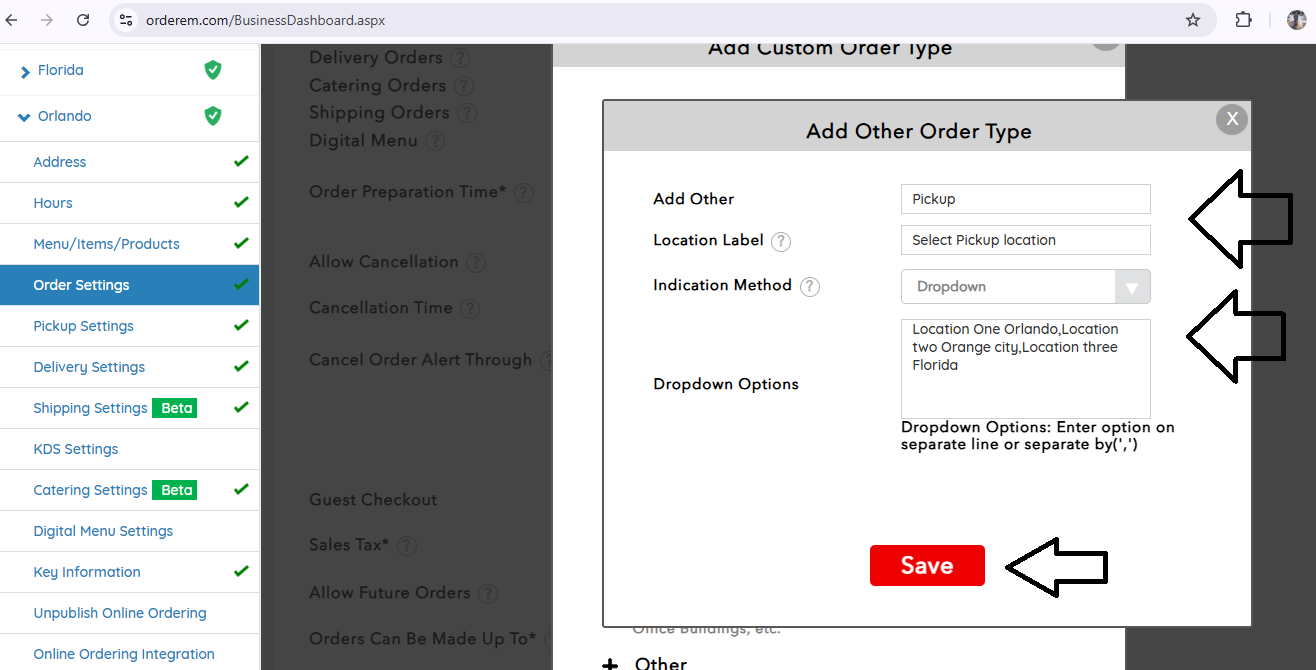Expand the Florida location tree
The height and width of the screenshot is (670, 1316).
tap(24, 71)
